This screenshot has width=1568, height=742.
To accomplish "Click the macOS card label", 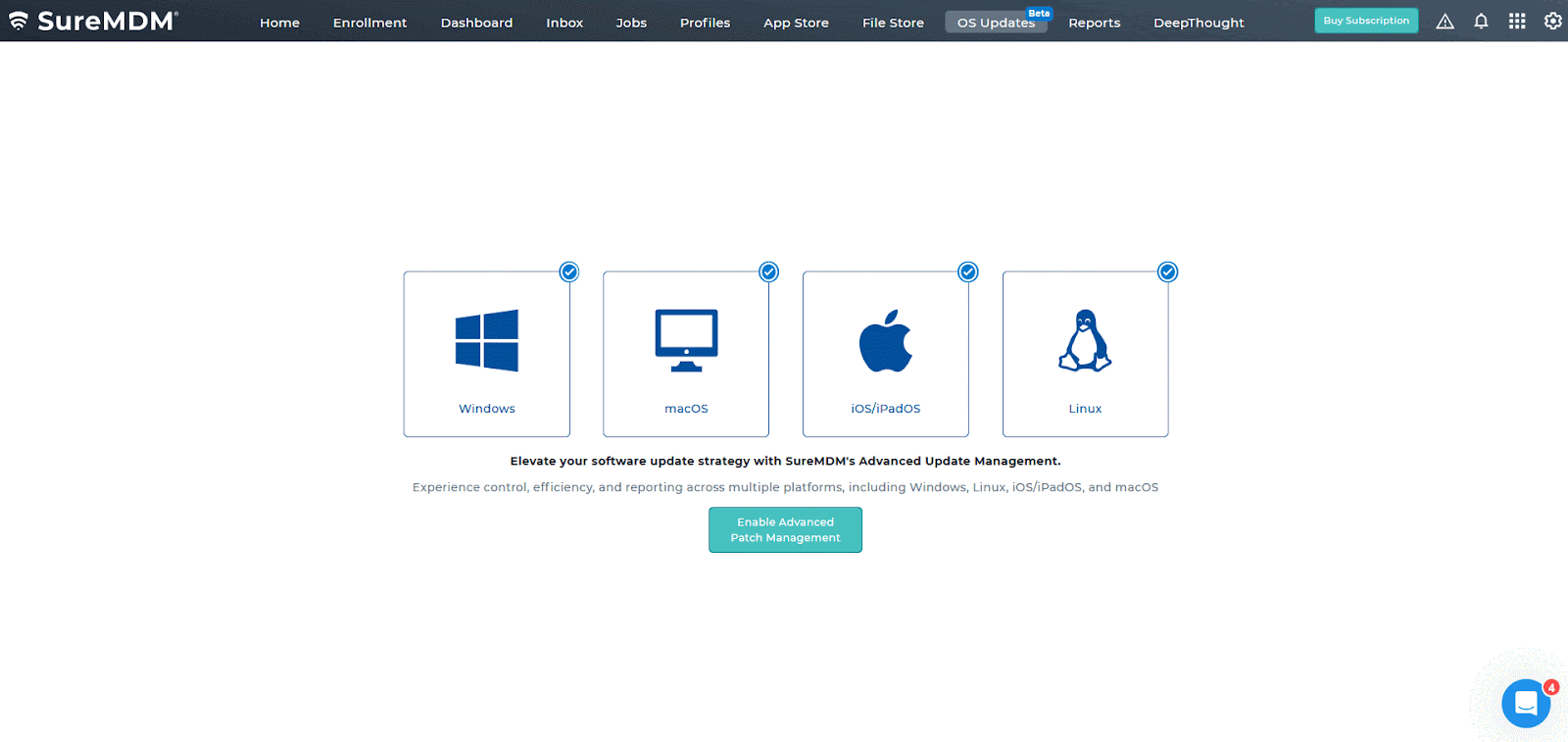I will coord(686,409).
